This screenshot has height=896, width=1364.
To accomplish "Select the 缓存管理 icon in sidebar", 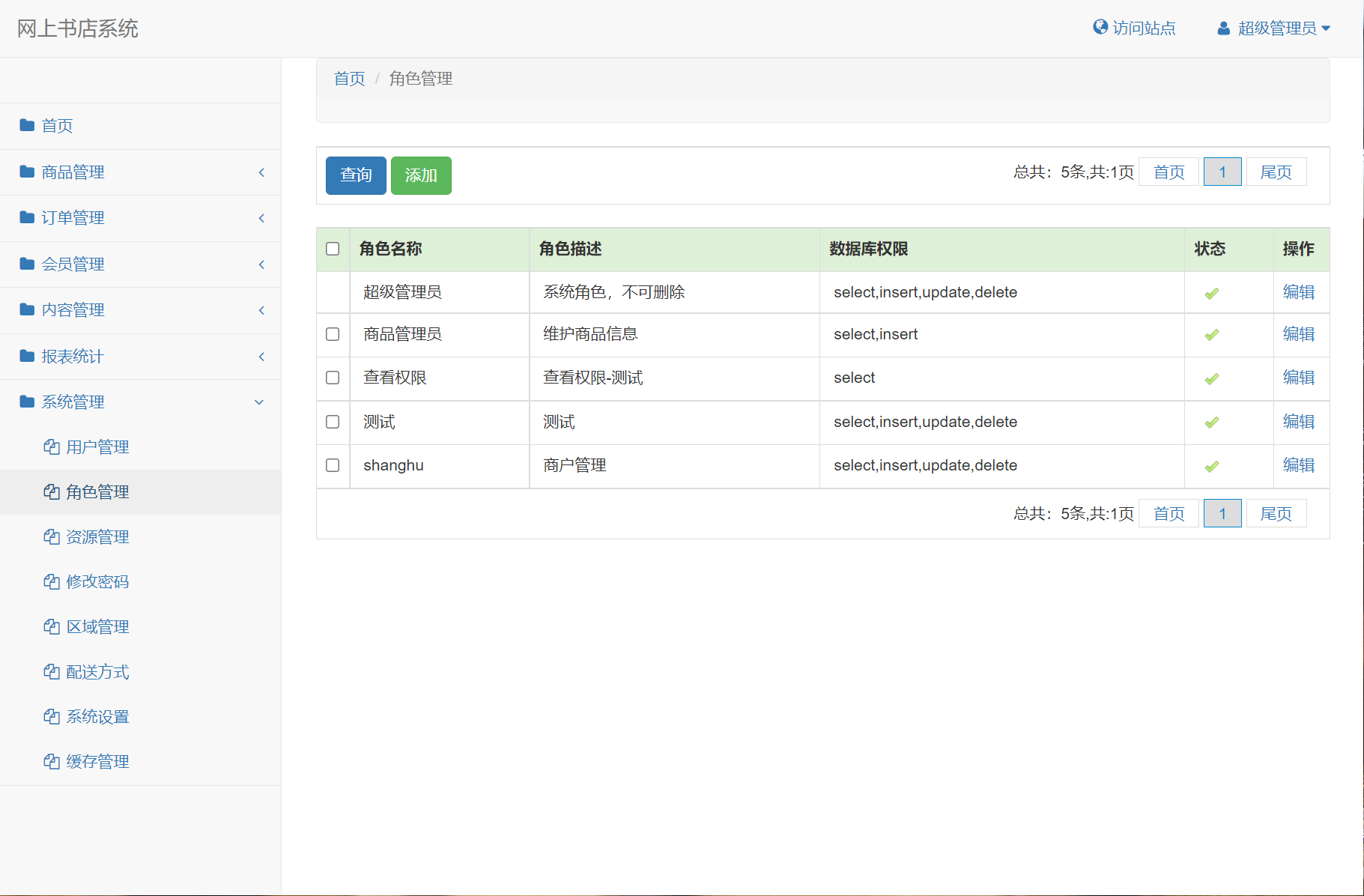I will tap(51, 761).
